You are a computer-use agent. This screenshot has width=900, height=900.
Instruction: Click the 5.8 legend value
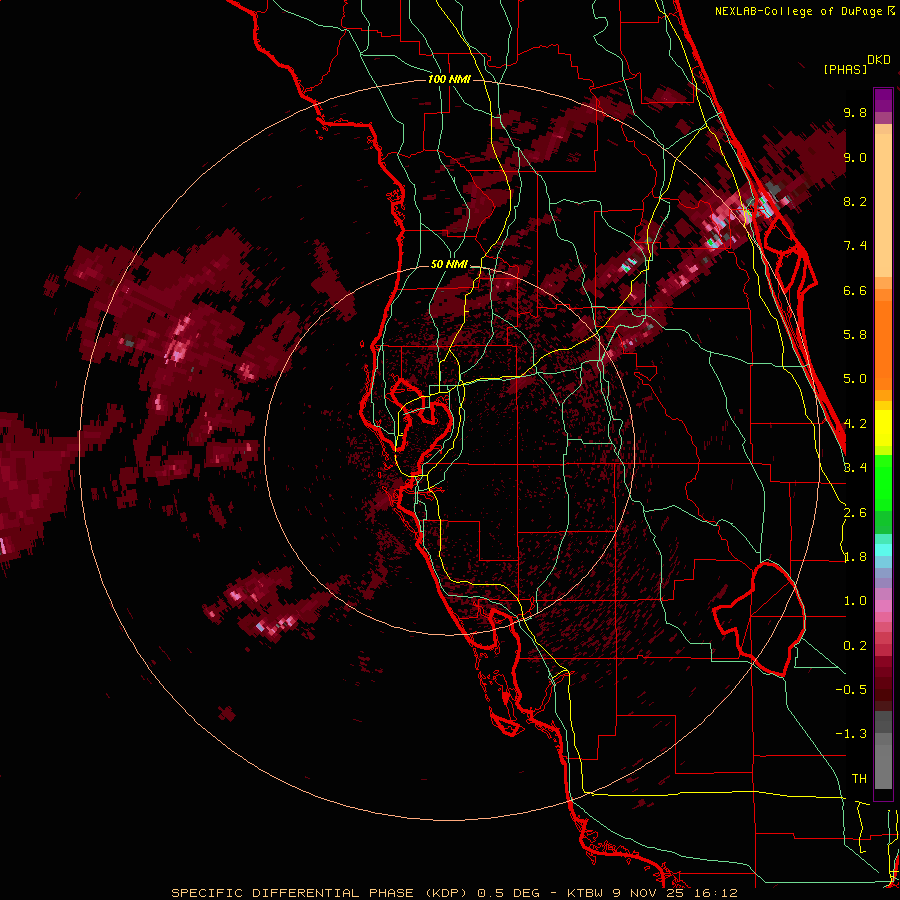point(855,335)
